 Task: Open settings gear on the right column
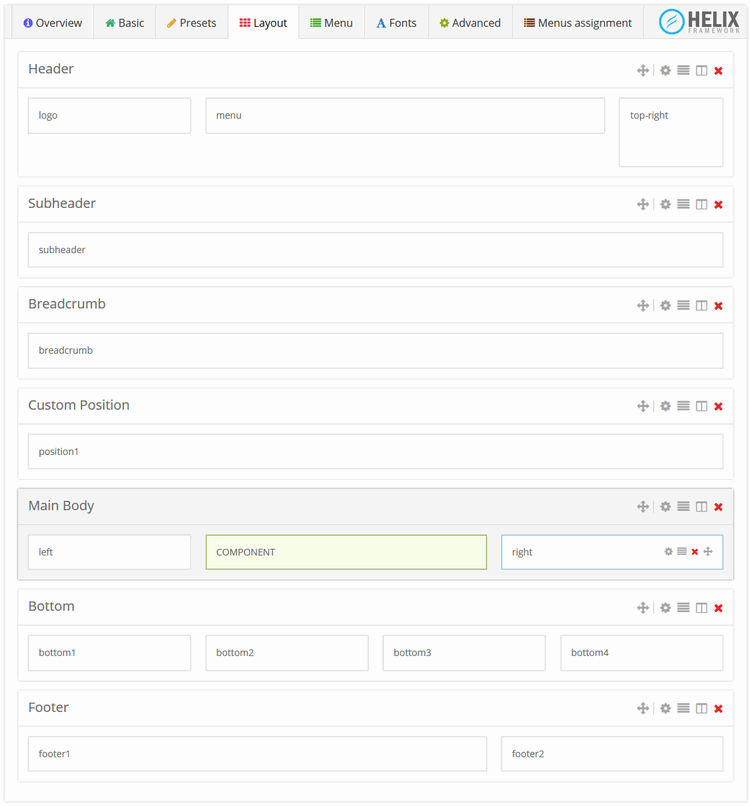pos(668,552)
